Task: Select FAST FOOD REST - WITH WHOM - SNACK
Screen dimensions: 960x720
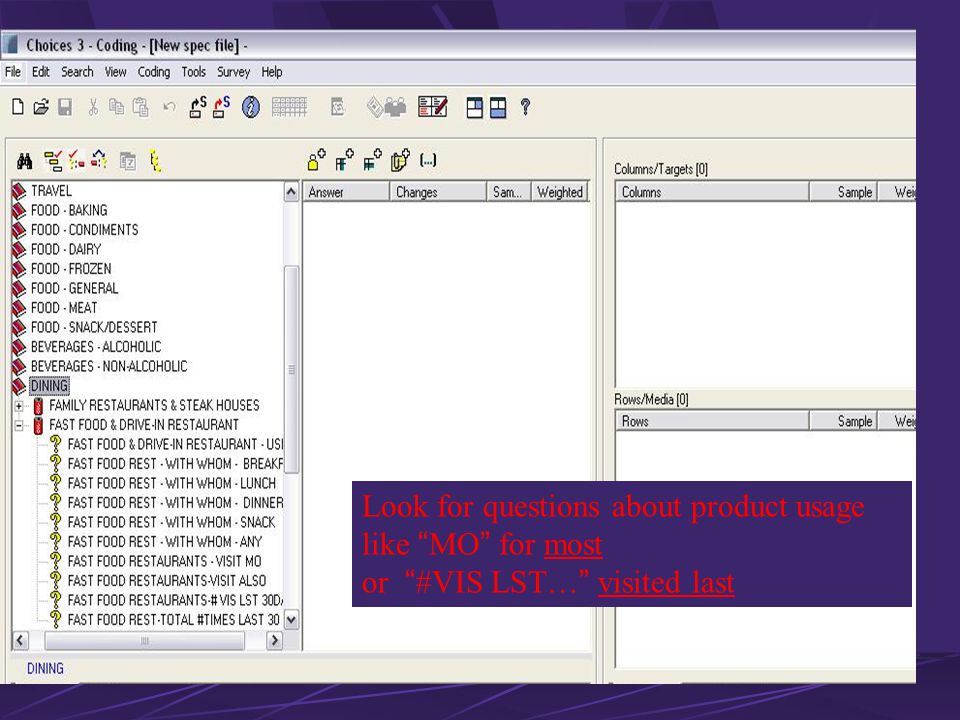Action: pos(171,523)
